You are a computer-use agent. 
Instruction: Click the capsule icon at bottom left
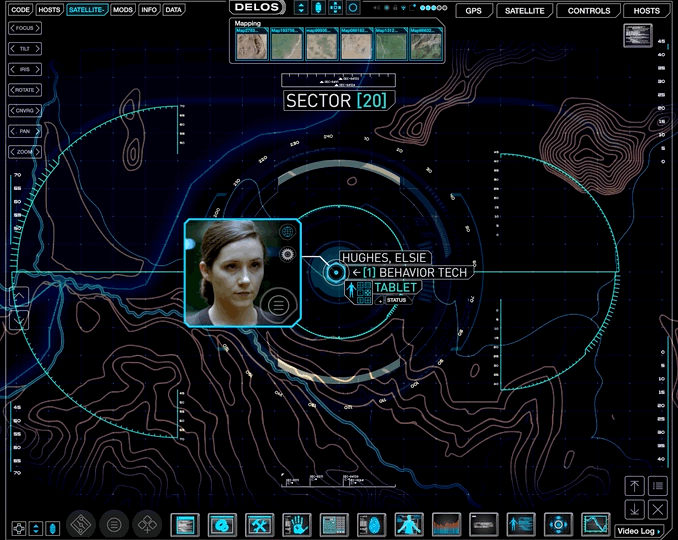point(52,528)
